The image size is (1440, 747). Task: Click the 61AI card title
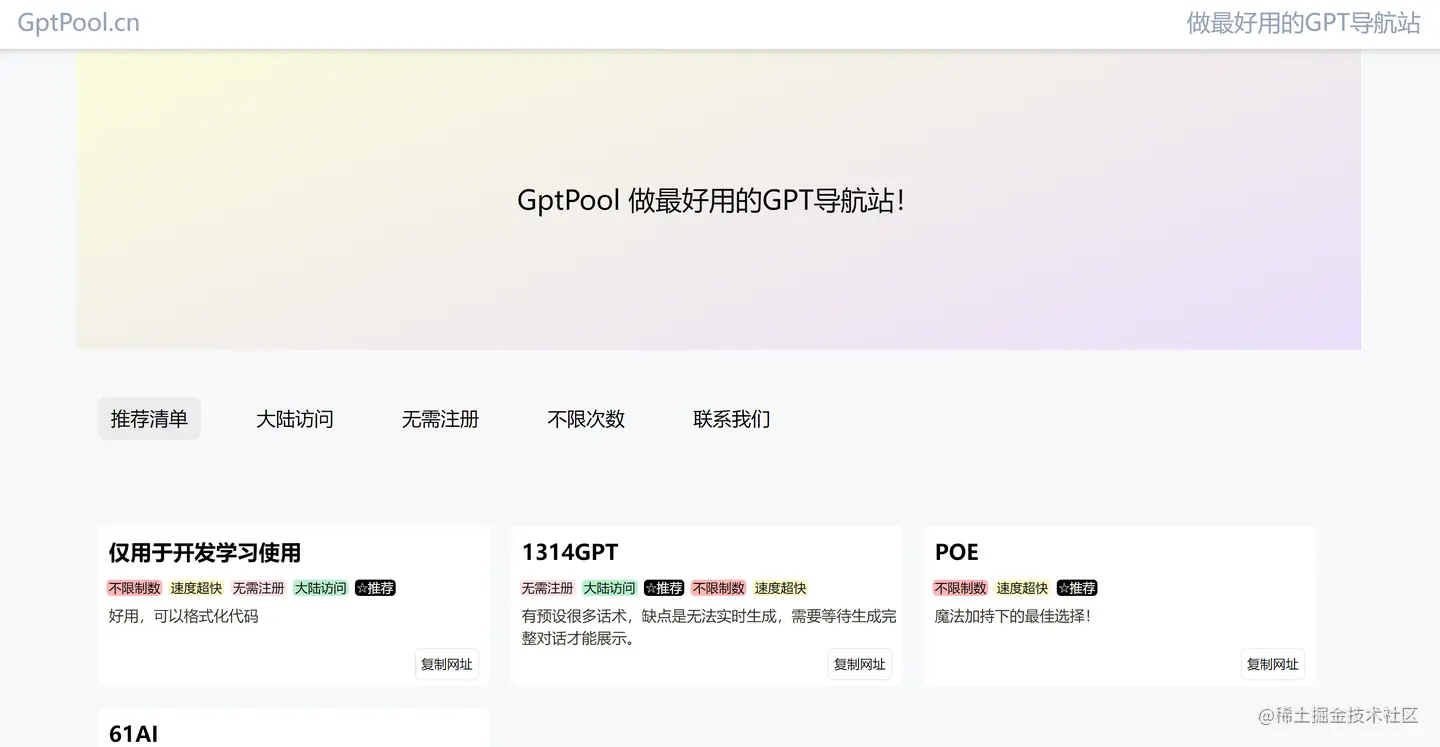tap(134, 733)
